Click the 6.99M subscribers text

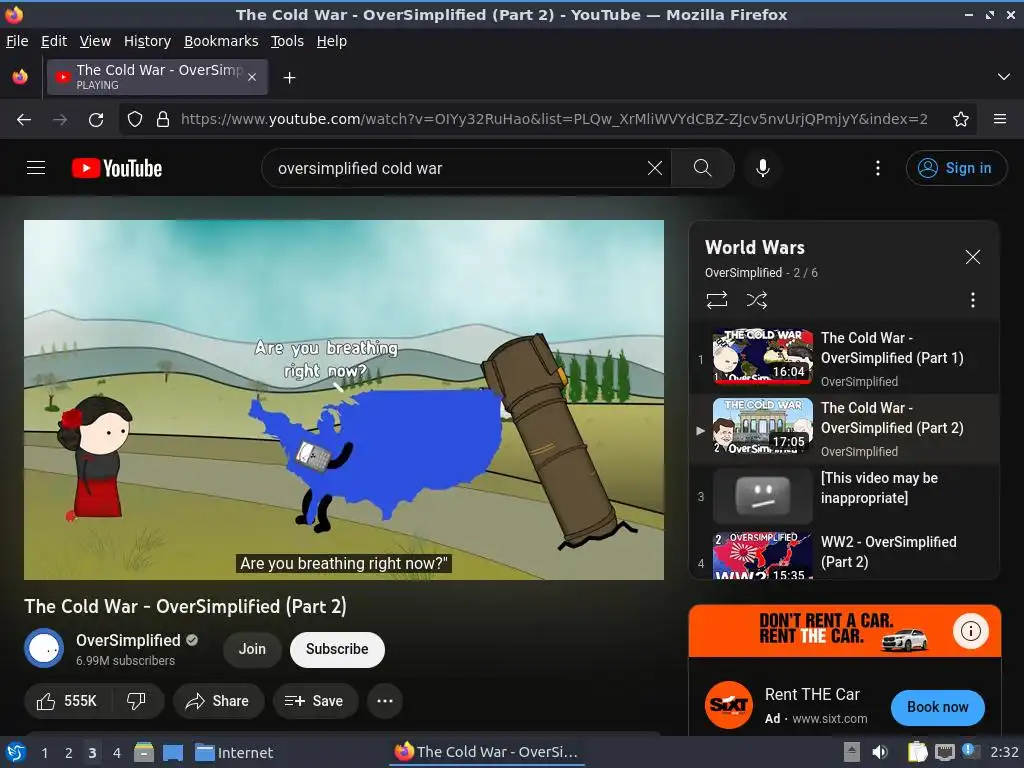125,660
